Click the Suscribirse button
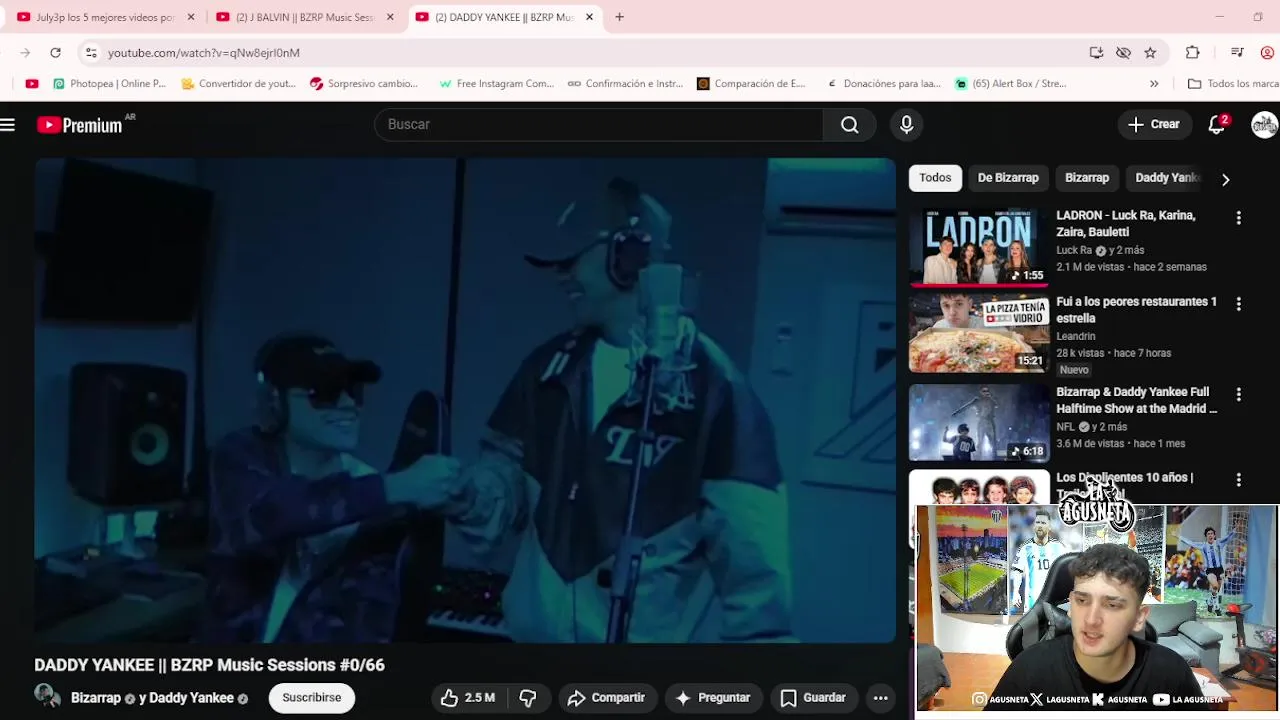The image size is (1280, 720). [311, 698]
